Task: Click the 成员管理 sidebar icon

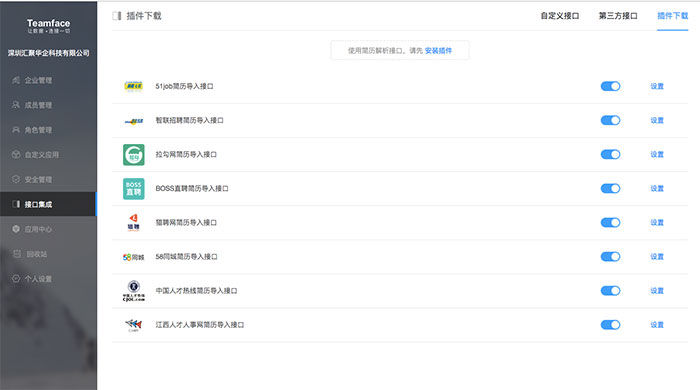Action: tap(16, 105)
